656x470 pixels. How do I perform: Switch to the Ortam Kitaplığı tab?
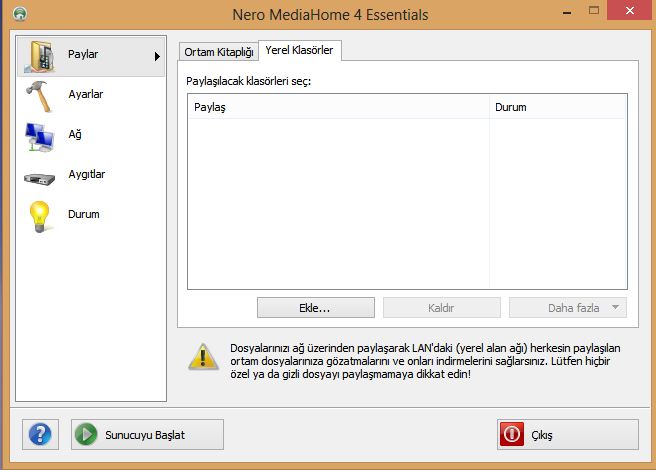220,51
